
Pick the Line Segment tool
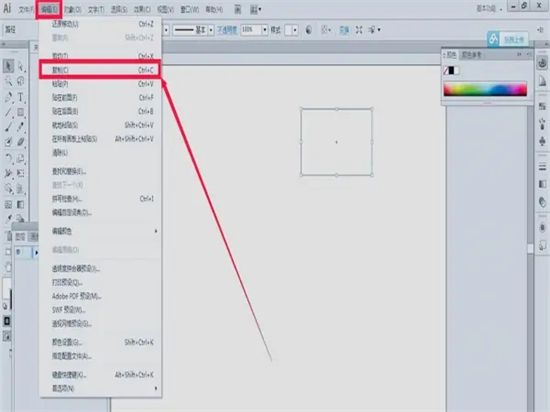pyautogui.click(x=8, y=112)
